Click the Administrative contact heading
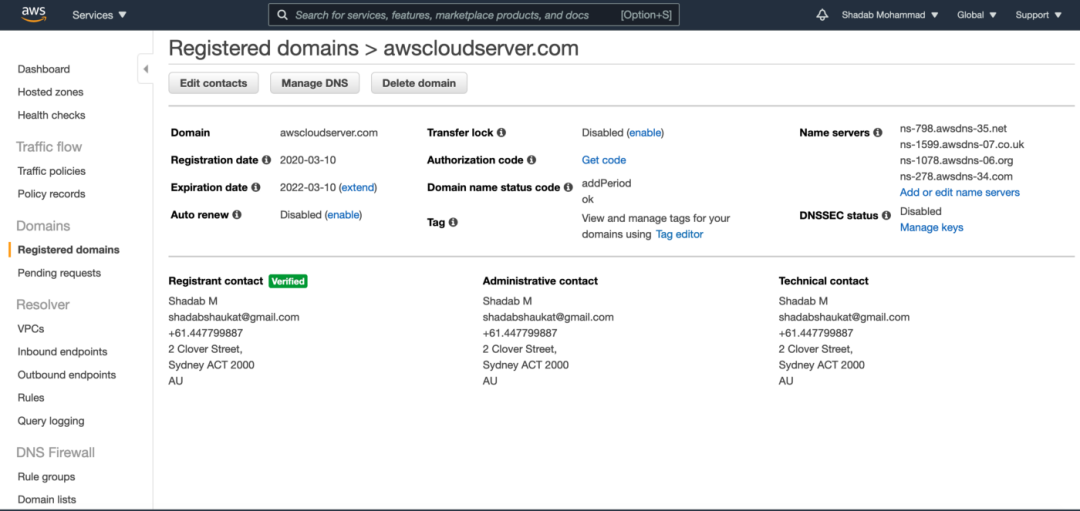This screenshot has width=1080, height=511. [540, 281]
